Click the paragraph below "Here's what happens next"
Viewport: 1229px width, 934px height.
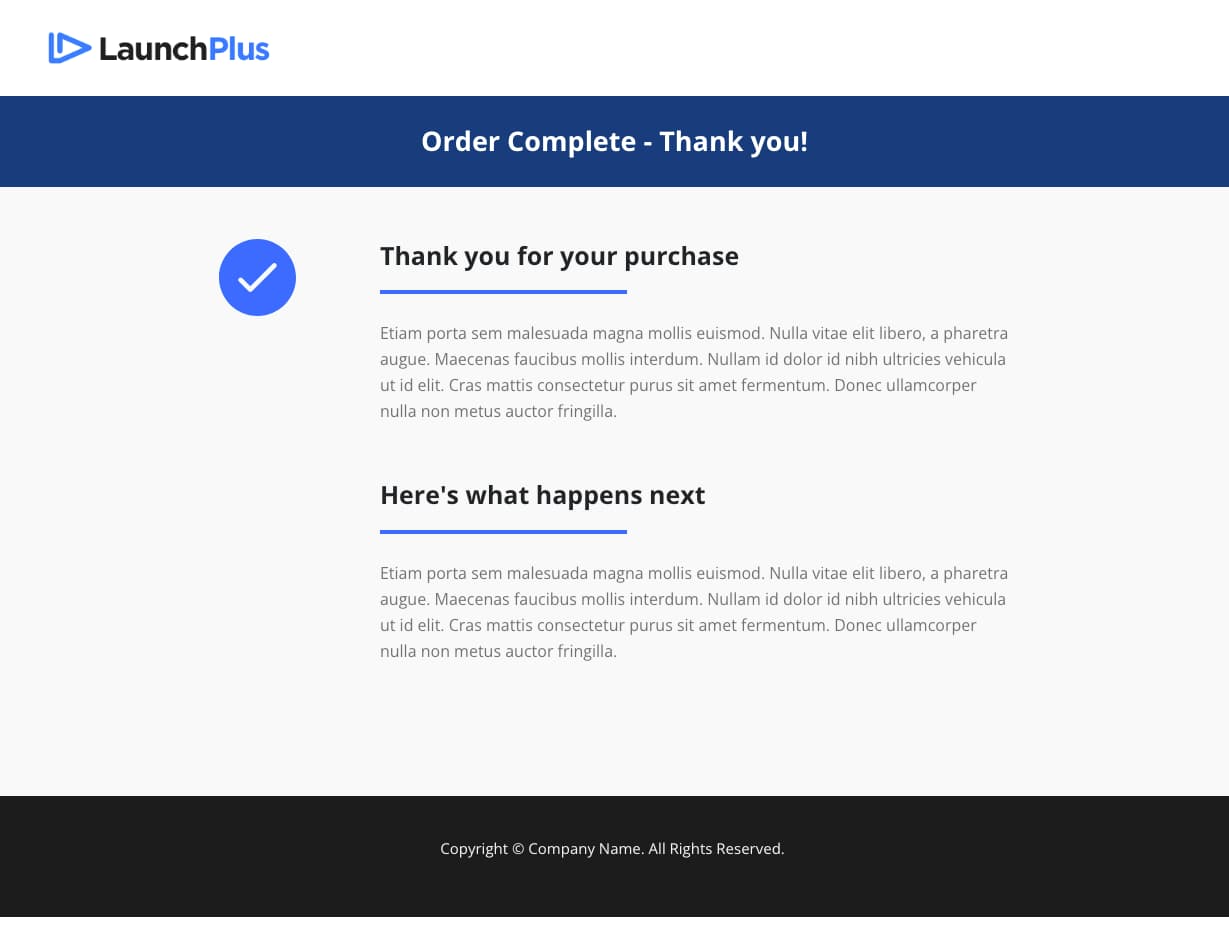[694, 612]
